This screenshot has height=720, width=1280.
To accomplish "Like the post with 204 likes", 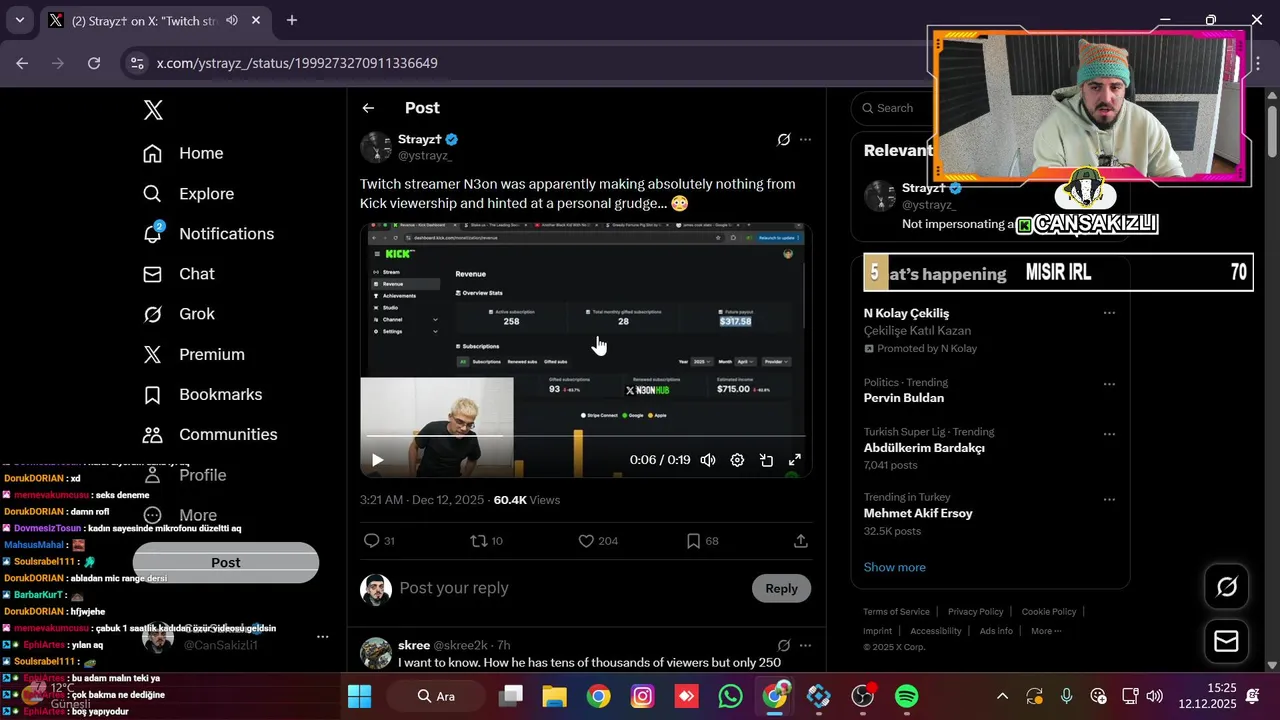I will (598, 541).
